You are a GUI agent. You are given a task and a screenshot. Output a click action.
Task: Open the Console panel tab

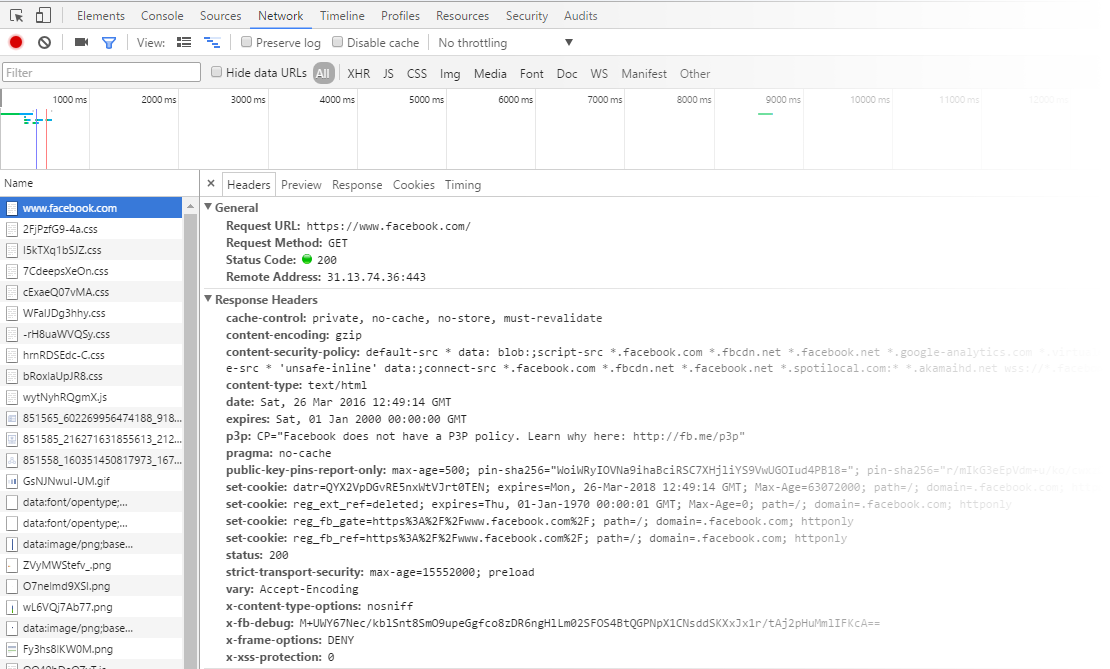tap(162, 16)
